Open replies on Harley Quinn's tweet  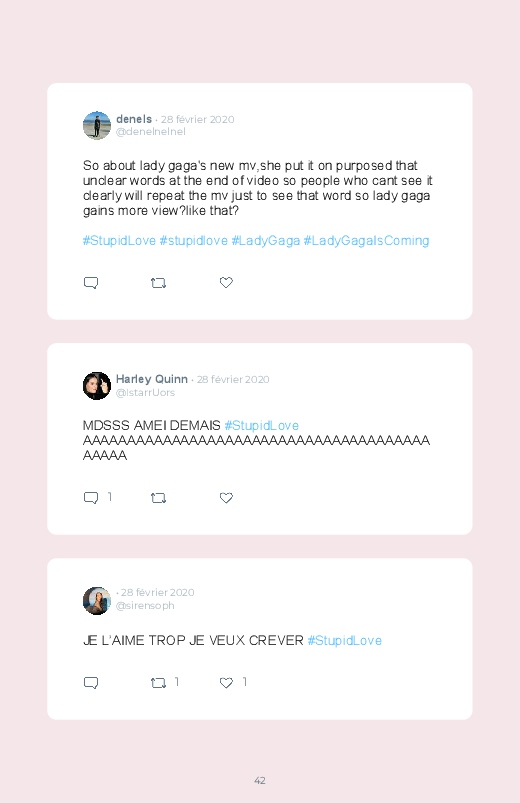point(91,498)
